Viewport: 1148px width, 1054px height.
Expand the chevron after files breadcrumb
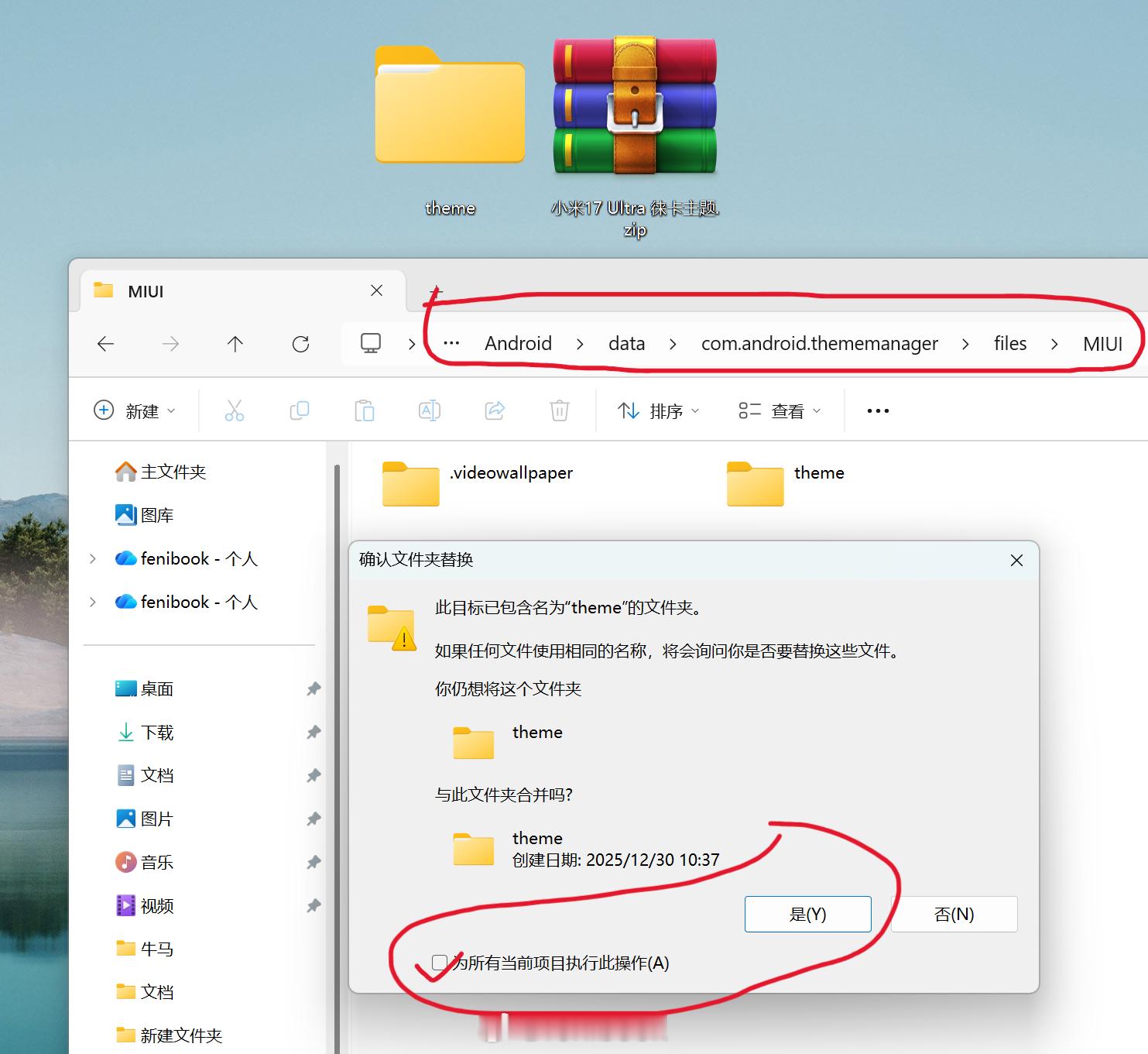[x=1054, y=344]
